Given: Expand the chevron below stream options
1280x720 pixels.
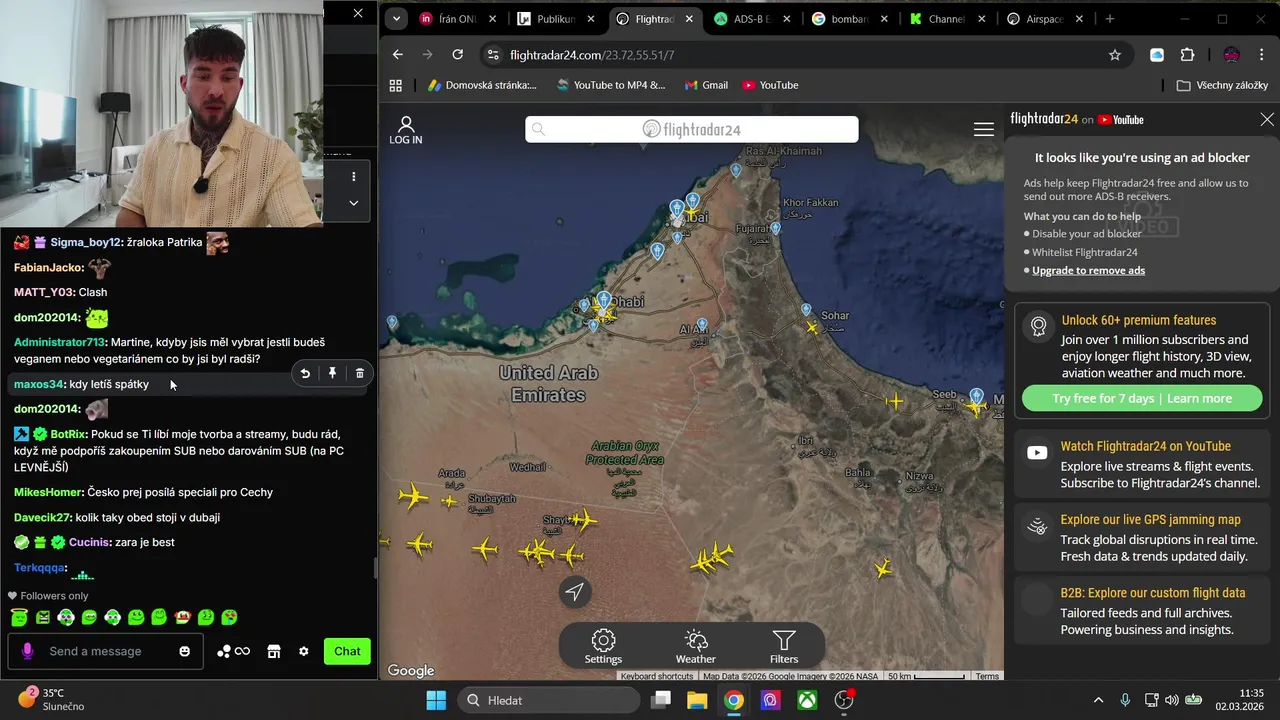Looking at the screenshot, I should click(x=353, y=203).
